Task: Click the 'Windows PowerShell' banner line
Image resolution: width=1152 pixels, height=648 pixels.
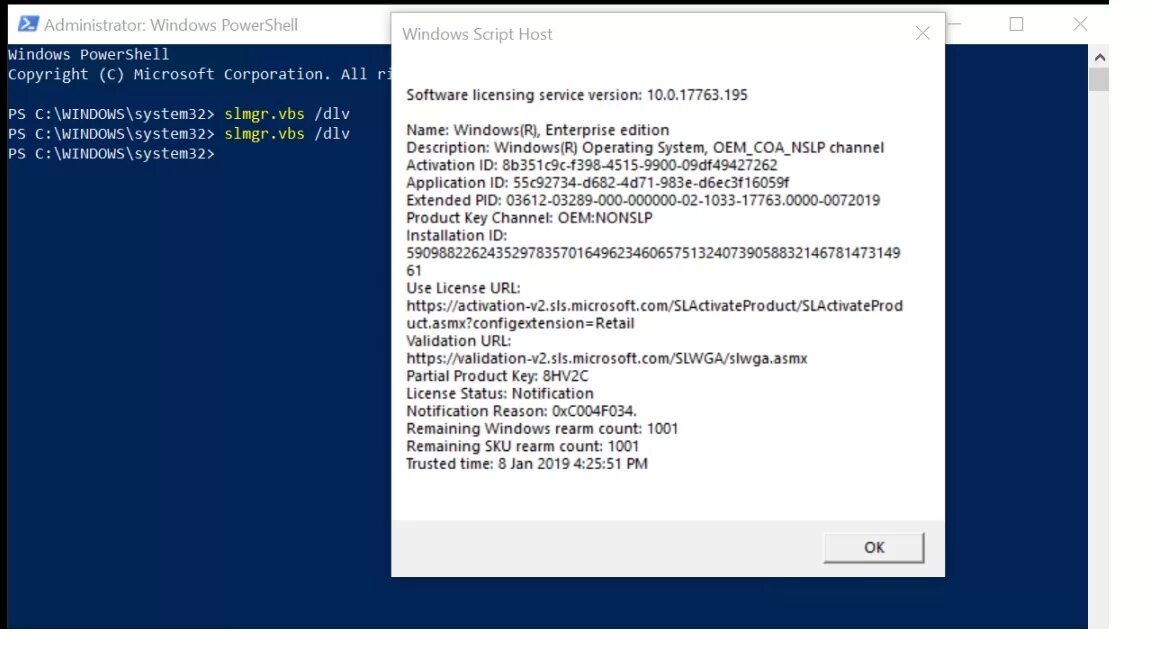Action: pyautogui.click(x=88, y=54)
